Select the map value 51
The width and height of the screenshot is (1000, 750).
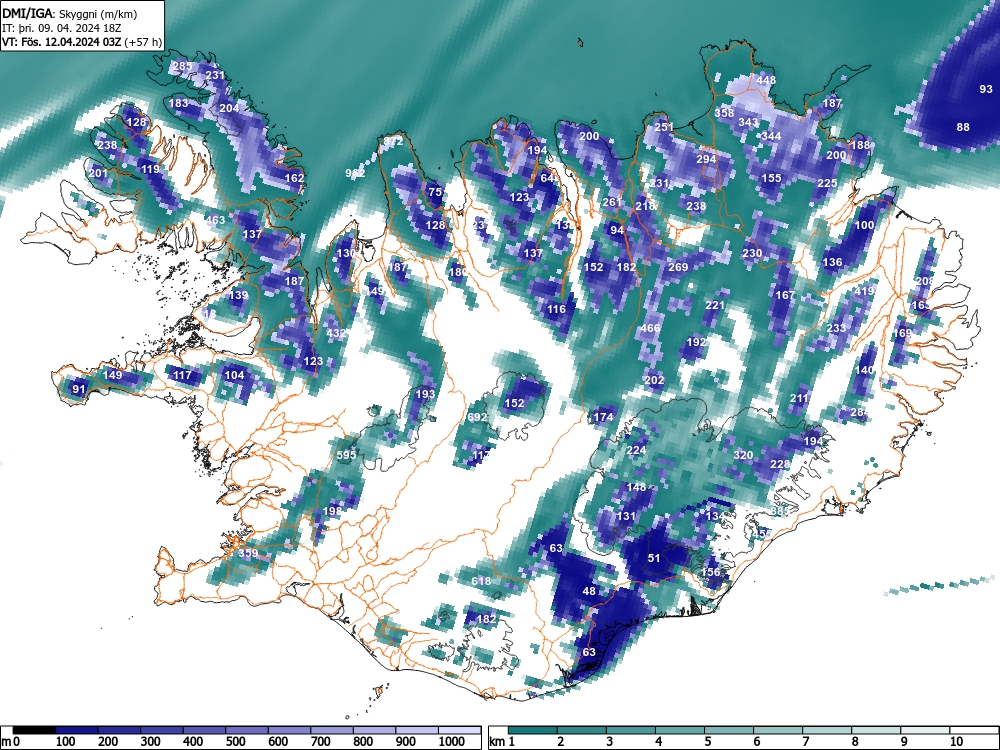[x=654, y=558]
